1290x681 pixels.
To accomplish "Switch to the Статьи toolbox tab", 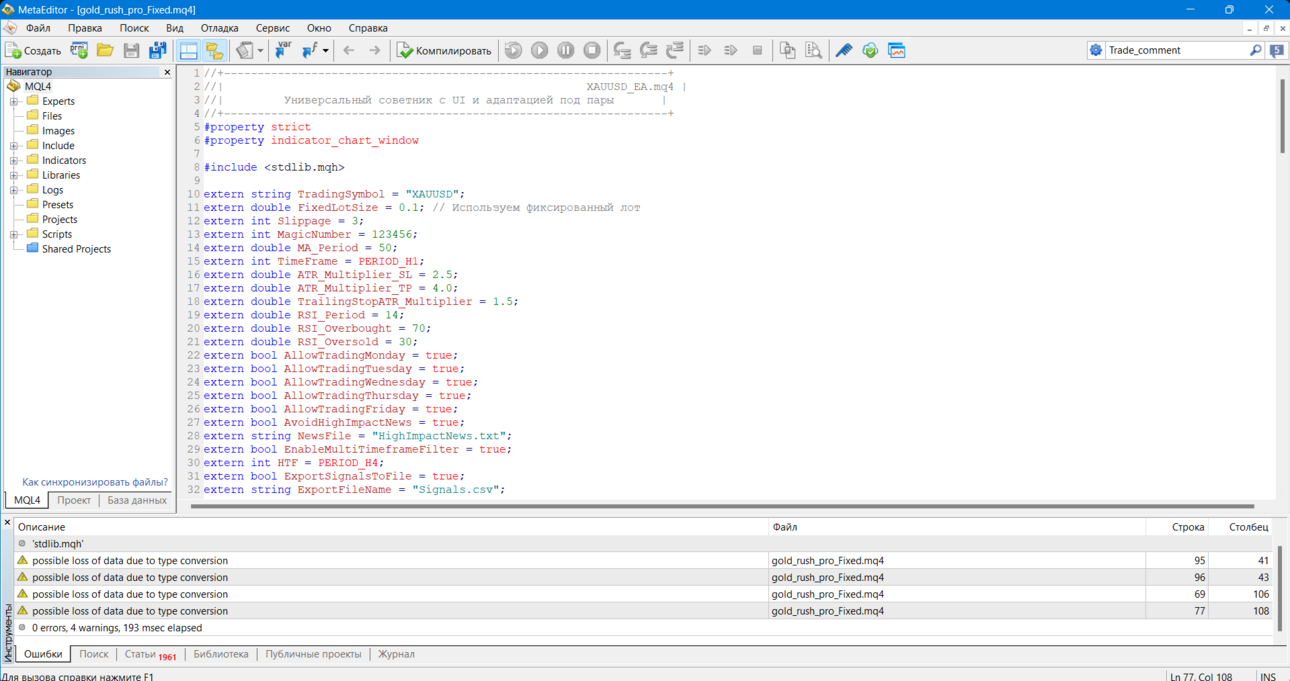I will point(150,654).
